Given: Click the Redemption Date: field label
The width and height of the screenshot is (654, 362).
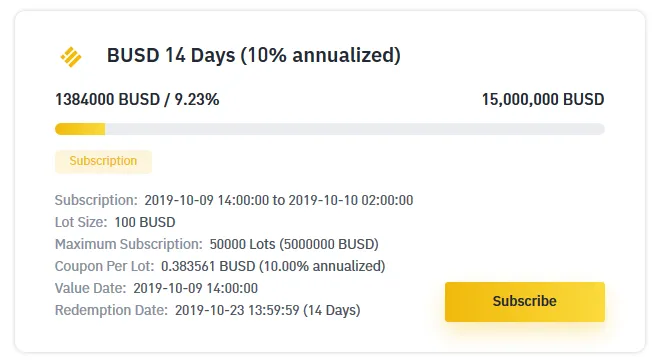Looking at the screenshot, I should (111, 310).
